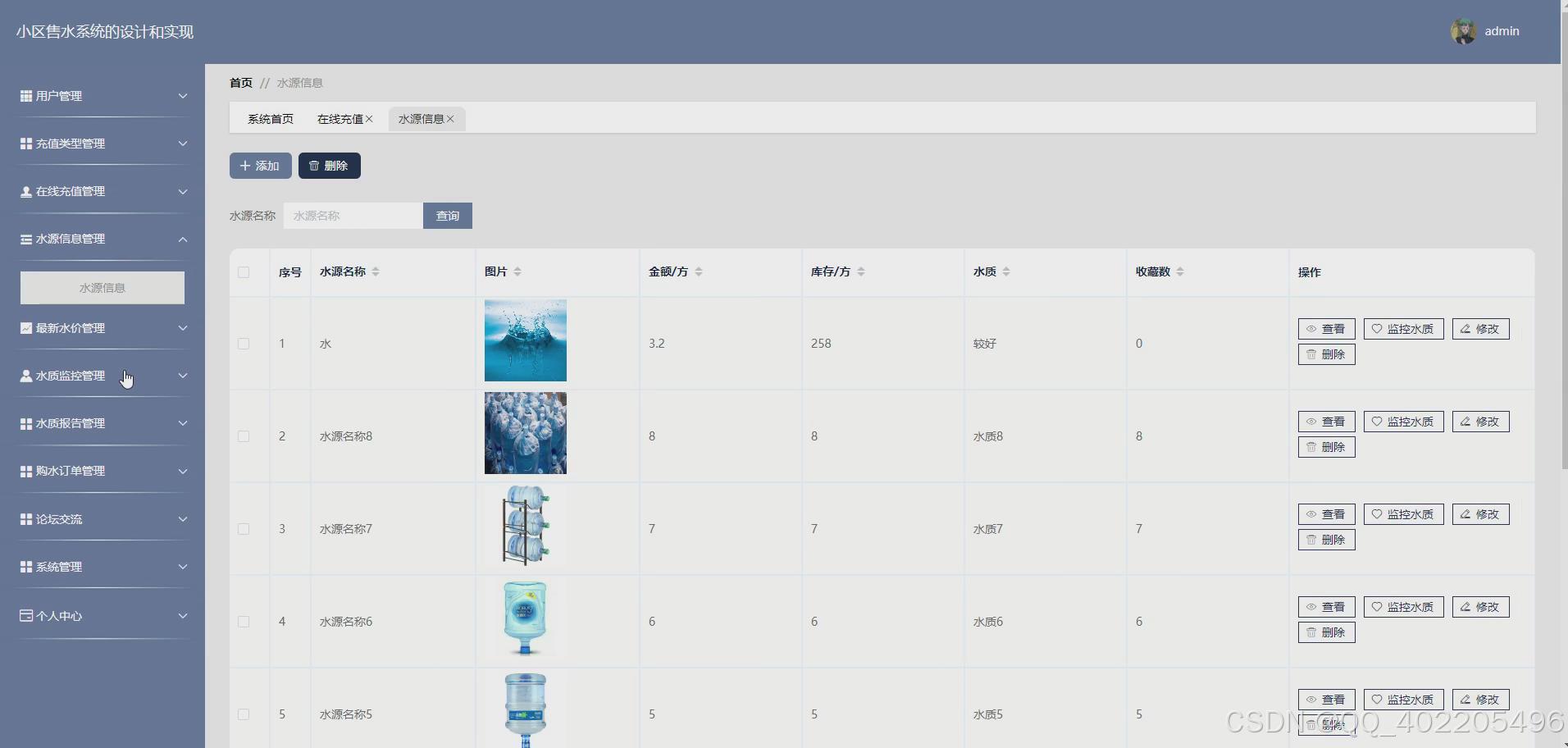The height and width of the screenshot is (748, 1568).
Task: Click the 水质监控管理 user icon
Action: (x=26, y=376)
